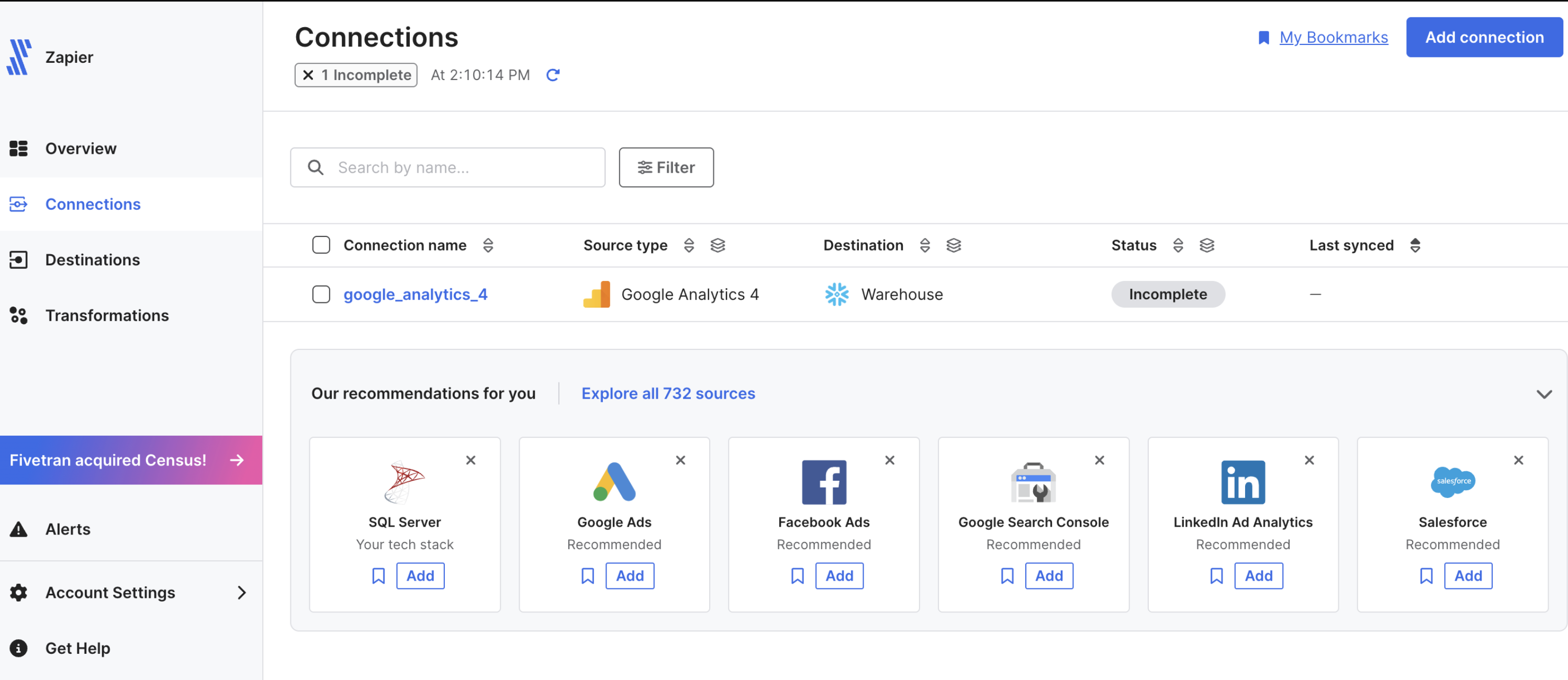Viewport: 1568px width, 680px height.
Task: Open Account Settings via the gear icon
Action: 18,592
